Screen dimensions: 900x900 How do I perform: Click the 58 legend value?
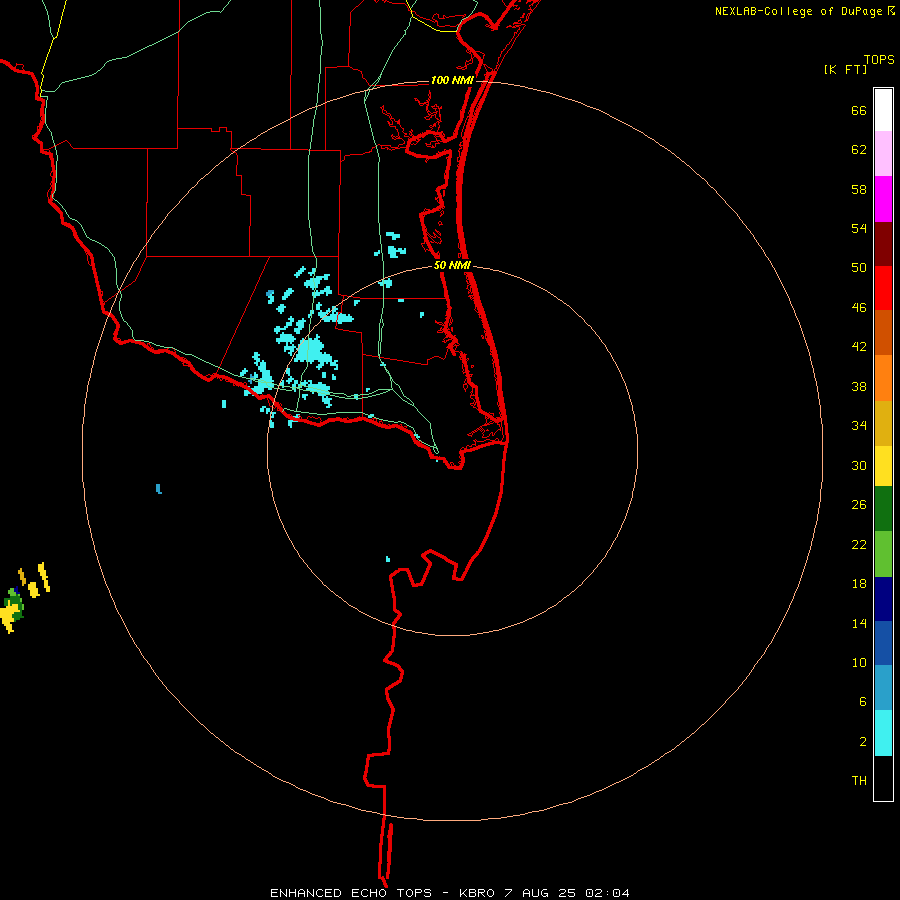coord(859,189)
